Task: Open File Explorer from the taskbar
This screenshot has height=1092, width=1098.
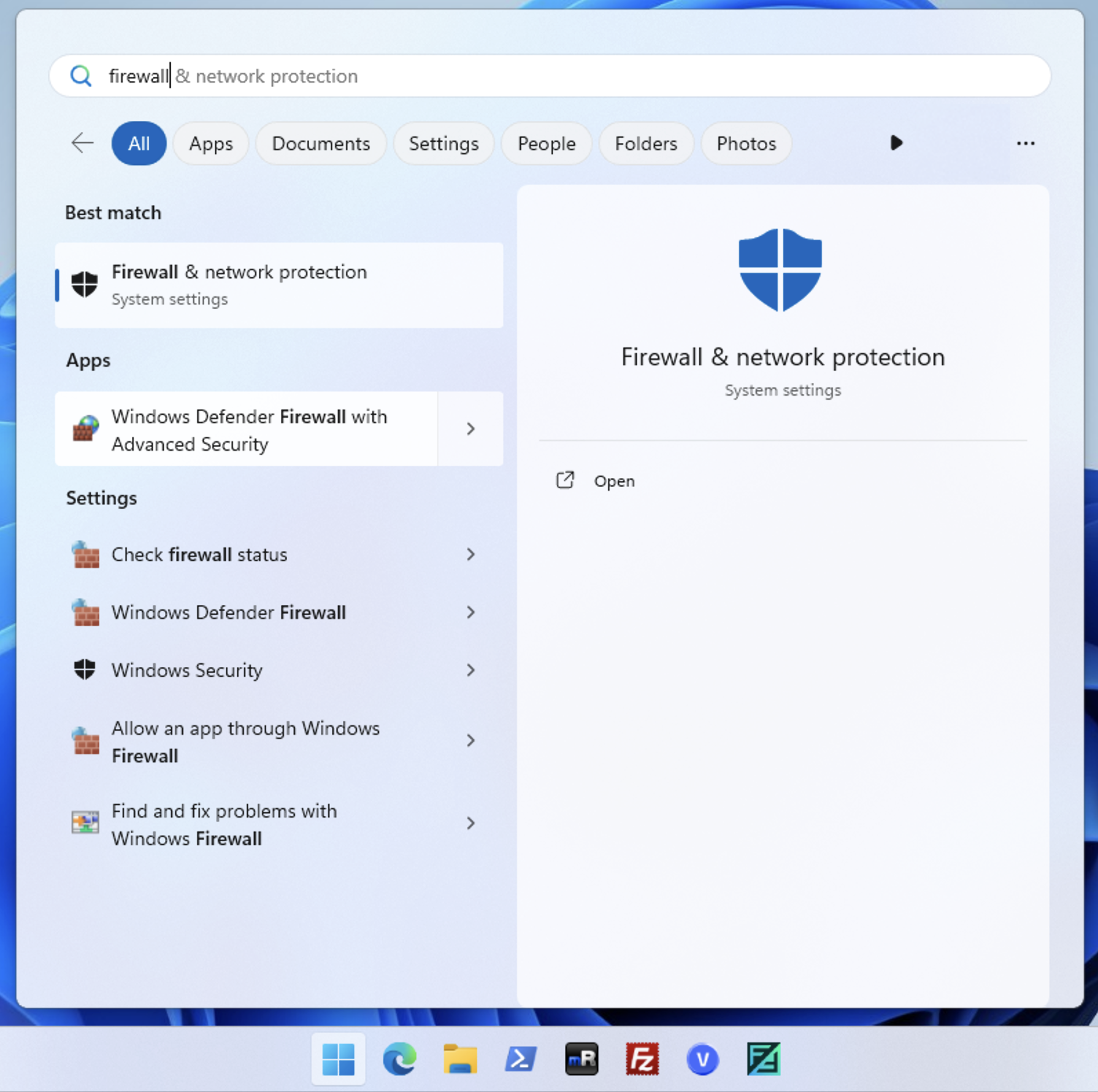Action: (460, 1059)
